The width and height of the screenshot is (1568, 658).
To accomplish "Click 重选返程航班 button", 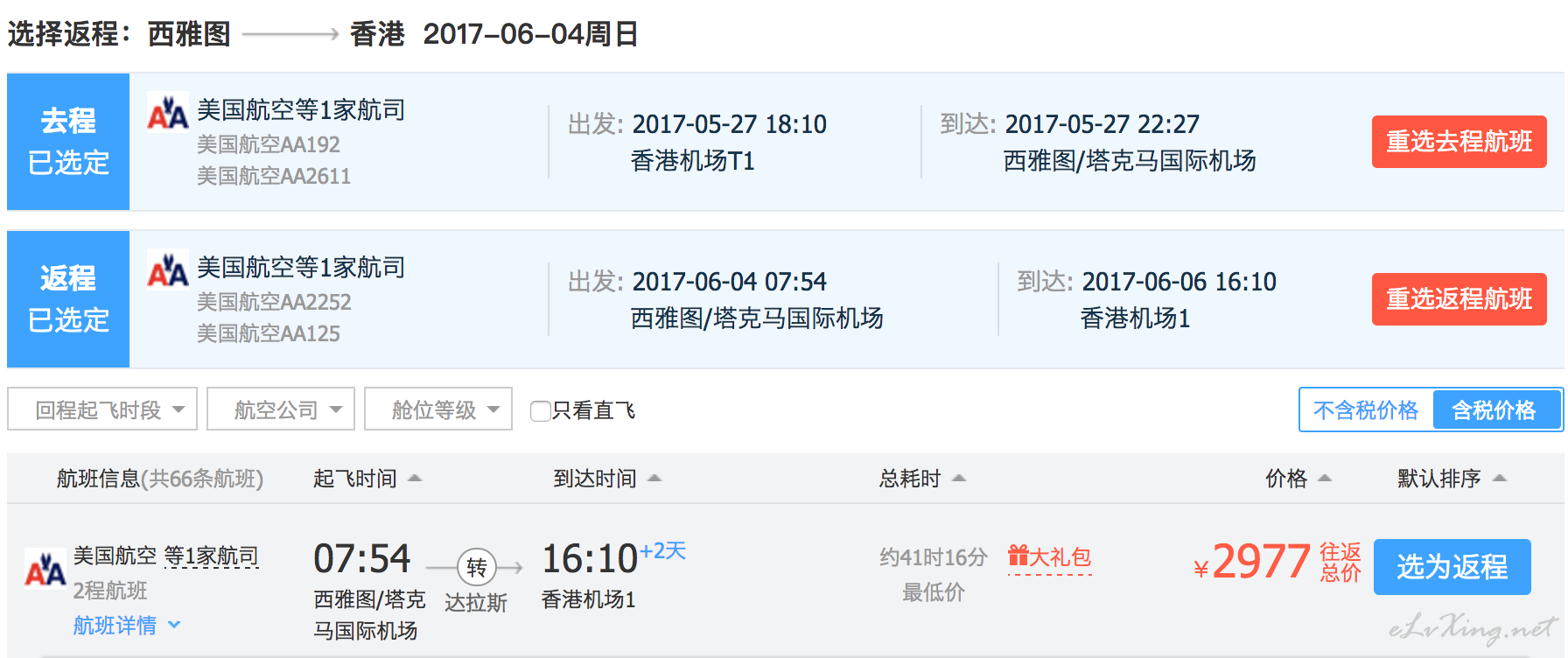I will pyautogui.click(x=1459, y=299).
